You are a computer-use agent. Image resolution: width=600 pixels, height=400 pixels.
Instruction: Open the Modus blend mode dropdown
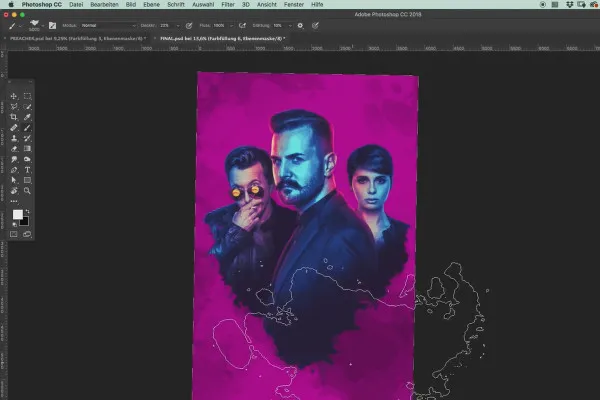click(108, 26)
